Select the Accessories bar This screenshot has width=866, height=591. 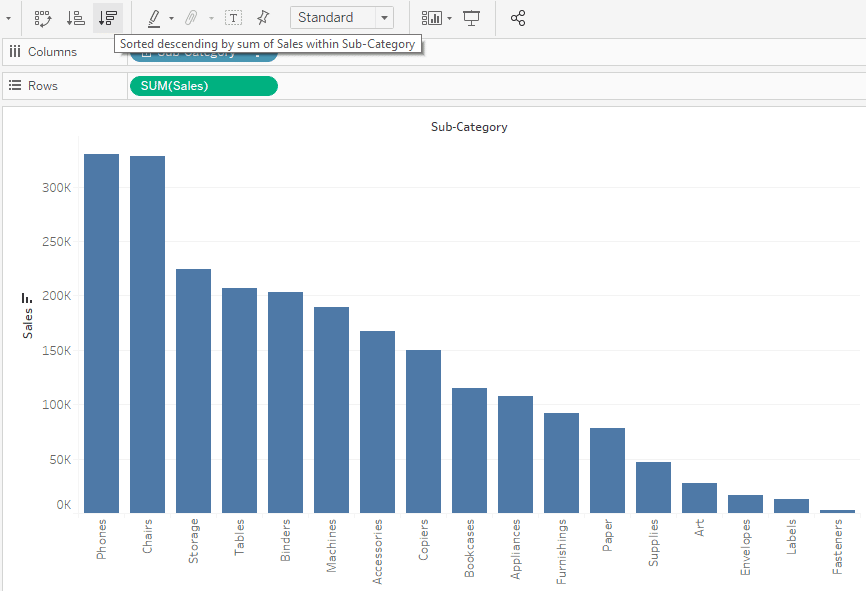(x=377, y=422)
